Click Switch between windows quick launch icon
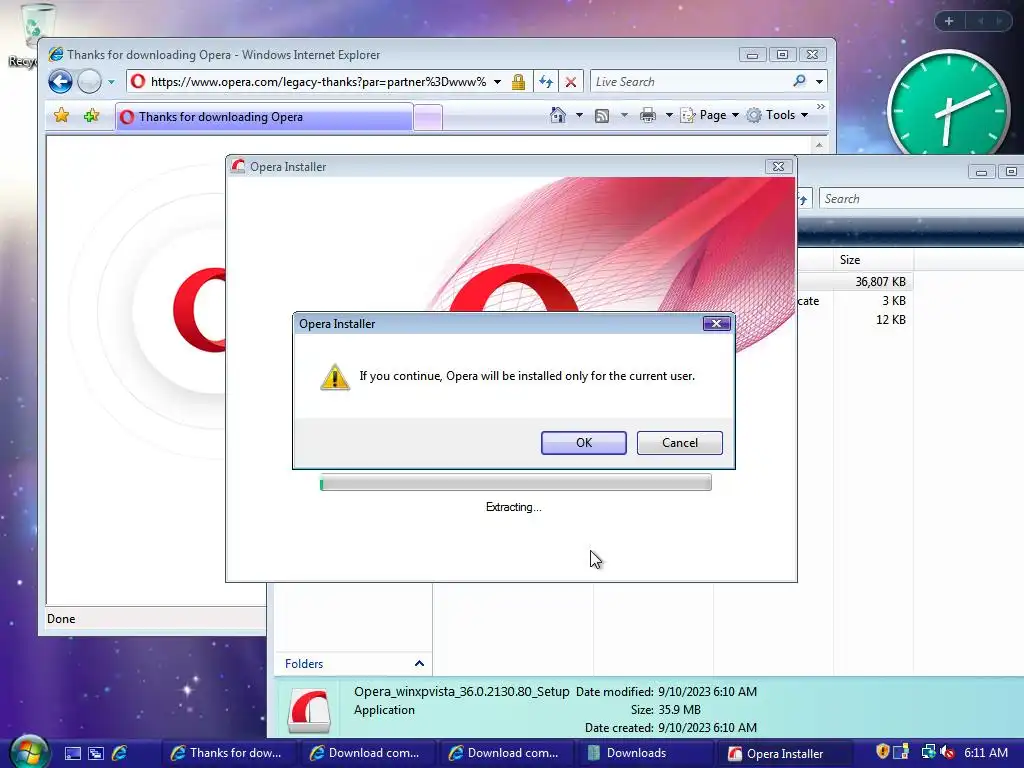Image resolution: width=1024 pixels, height=768 pixels. pyautogui.click(x=96, y=753)
